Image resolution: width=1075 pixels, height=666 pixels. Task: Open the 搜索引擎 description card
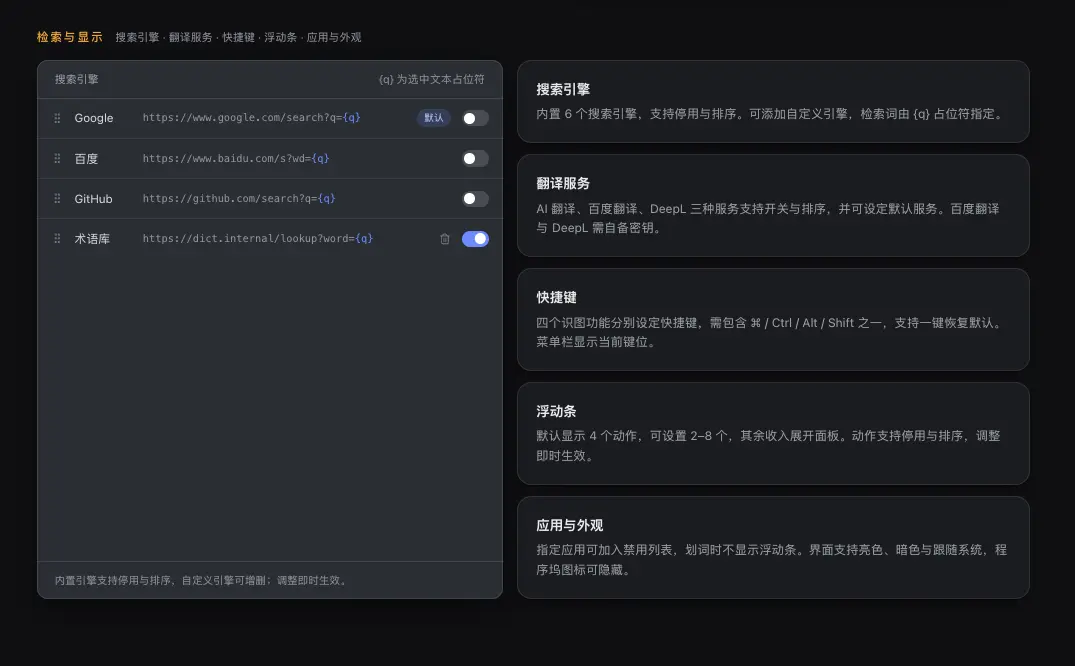[x=773, y=102]
